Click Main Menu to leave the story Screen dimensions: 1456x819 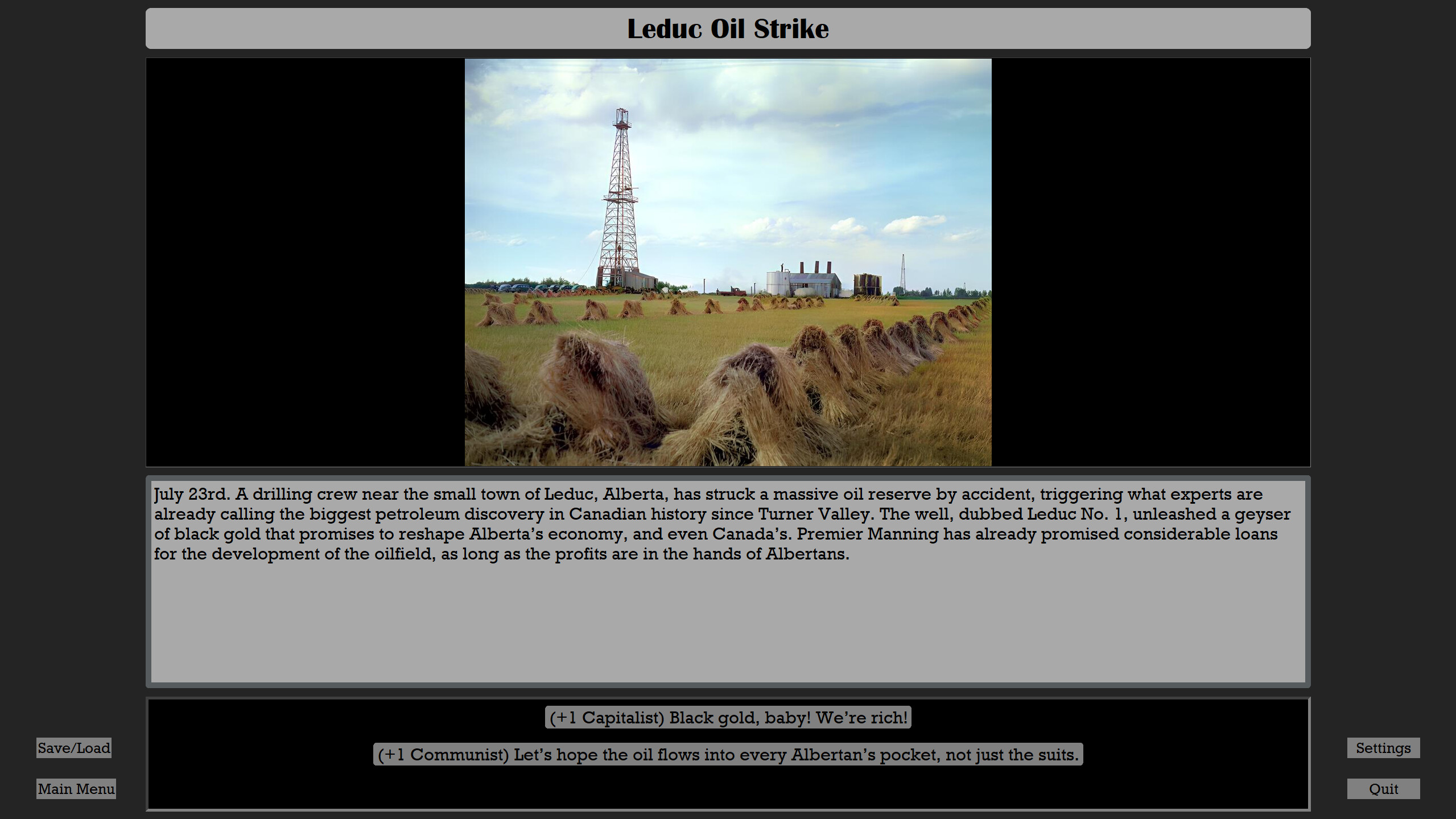(76, 789)
